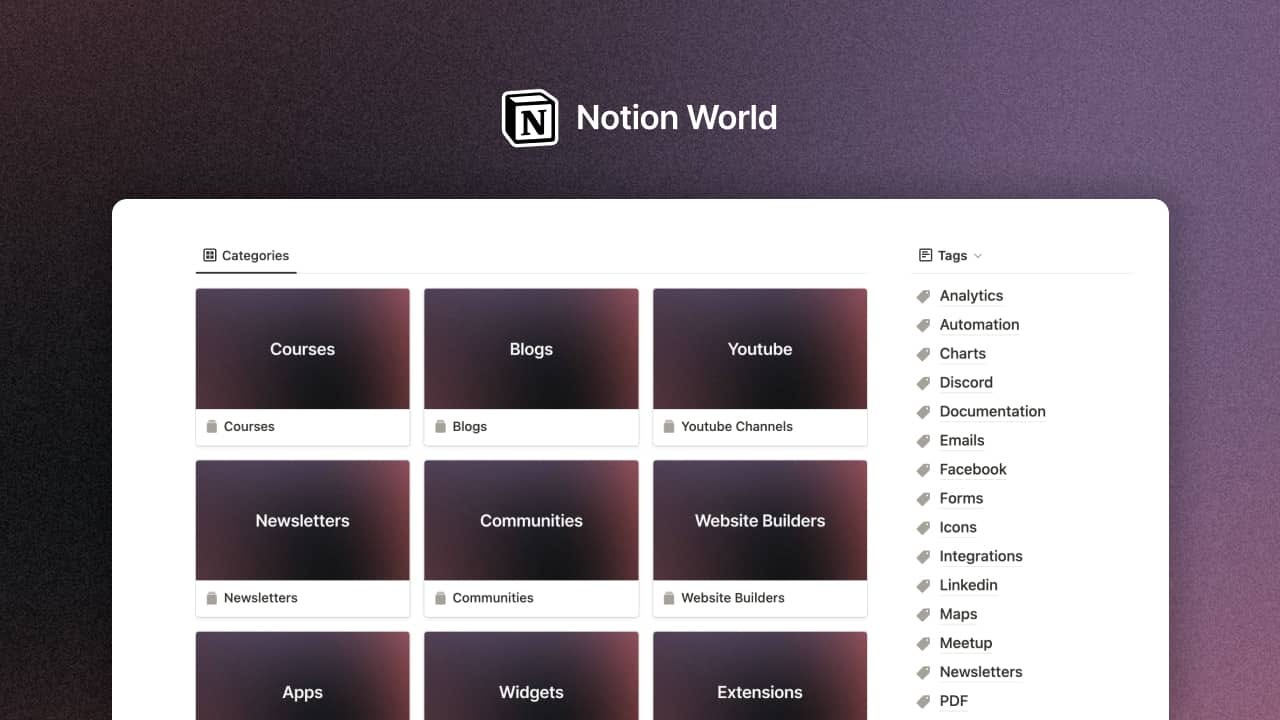The height and width of the screenshot is (720, 1280).
Task: Open the Communities cover thumbnail
Action: tap(531, 520)
